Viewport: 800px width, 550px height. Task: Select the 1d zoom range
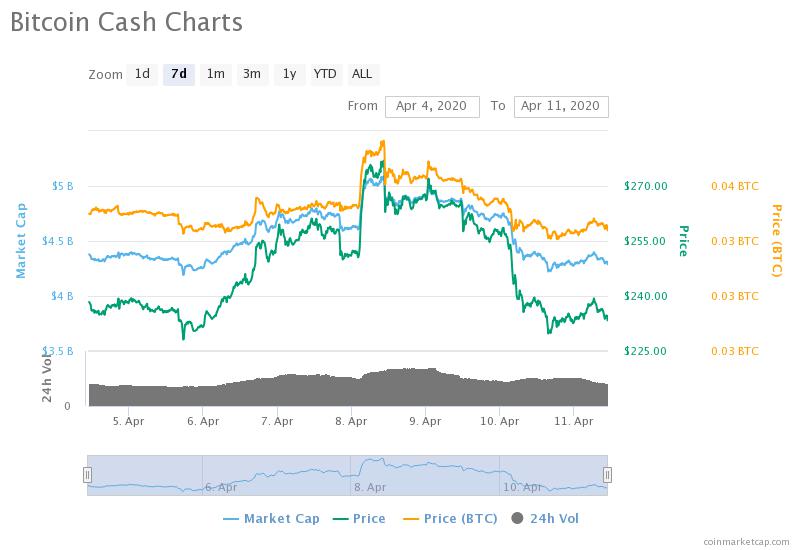click(x=142, y=74)
